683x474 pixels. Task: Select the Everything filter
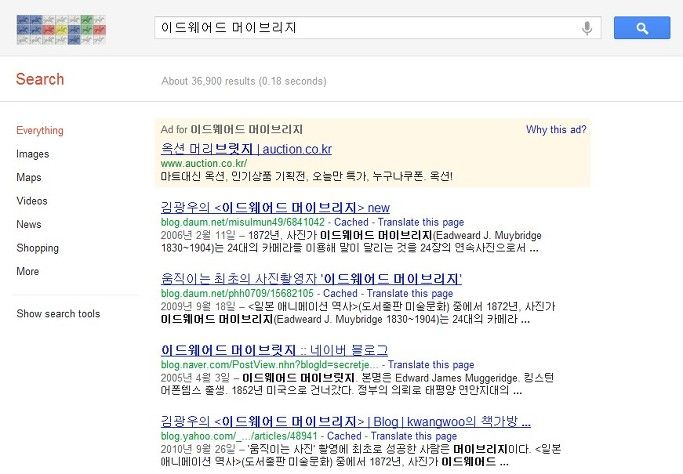tap(40, 130)
